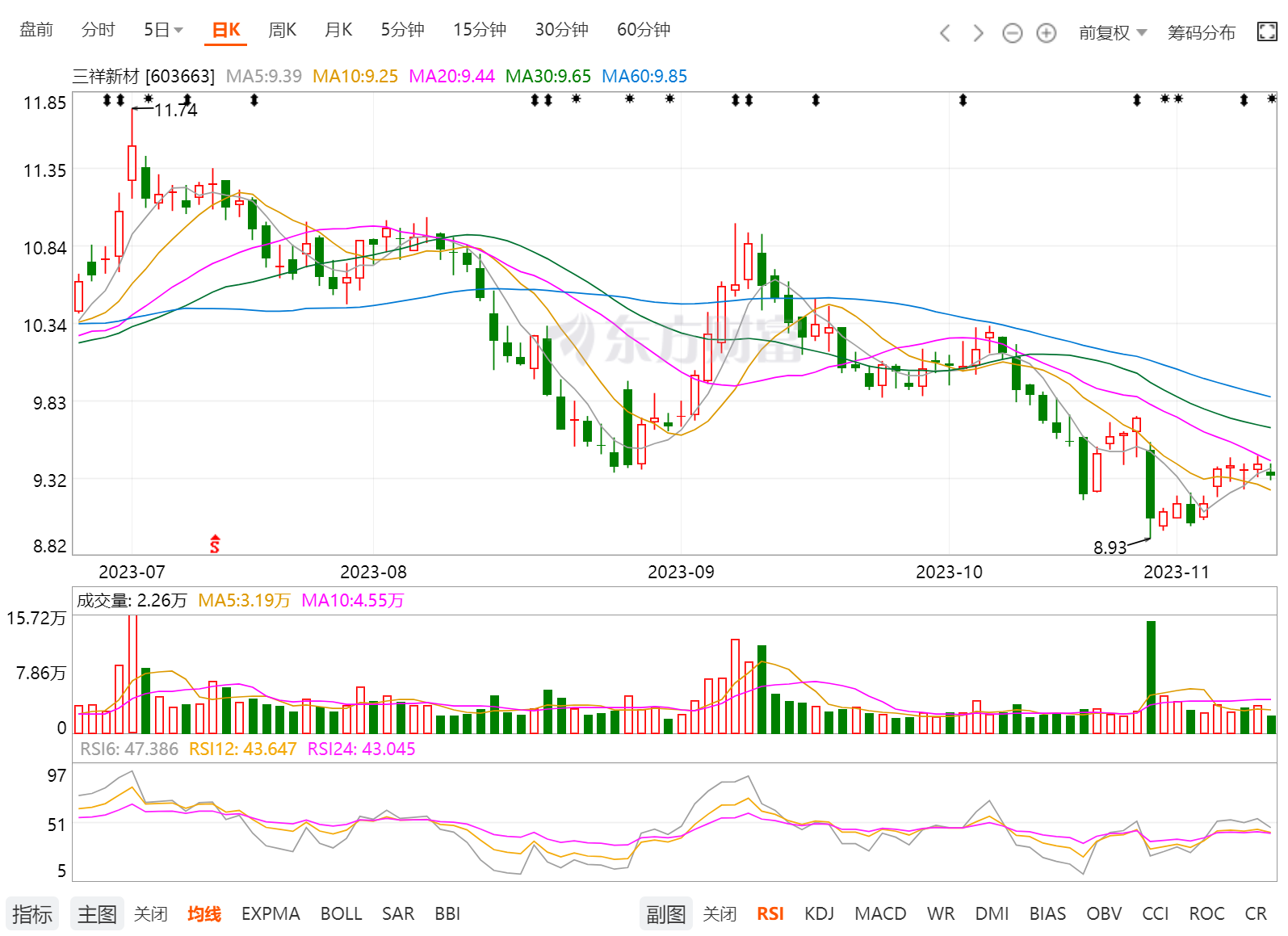Click the MA5:9.39 legend label
This screenshot has height=936, width=1288.
coord(264,77)
